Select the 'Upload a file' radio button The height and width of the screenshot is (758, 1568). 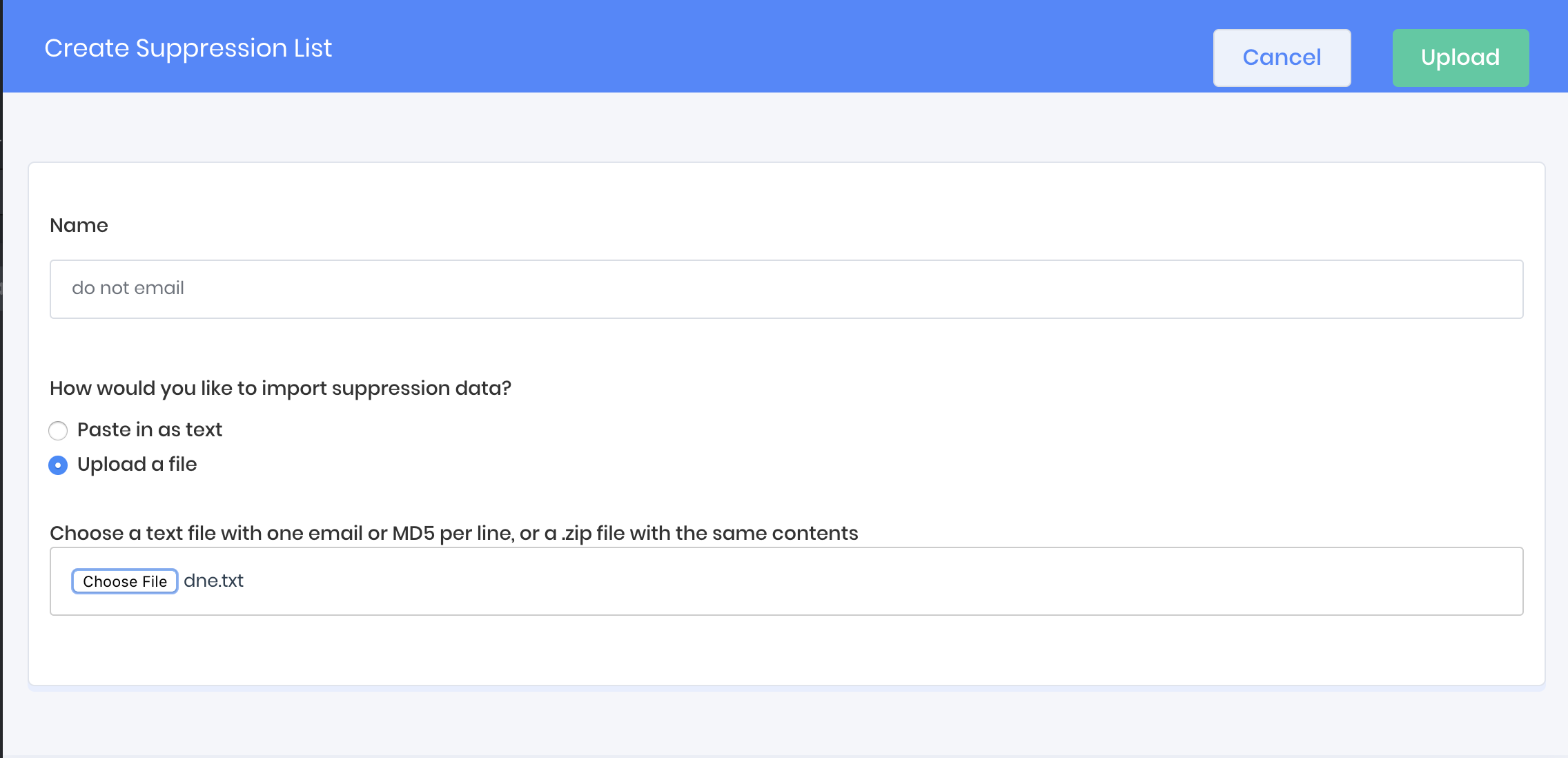(x=58, y=465)
